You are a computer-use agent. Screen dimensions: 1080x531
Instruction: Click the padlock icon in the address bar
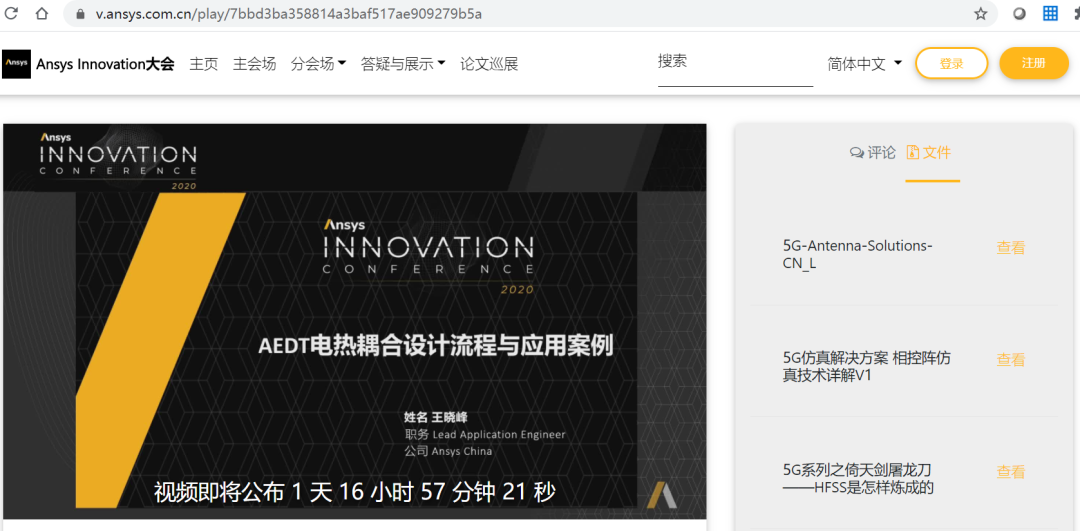(81, 14)
